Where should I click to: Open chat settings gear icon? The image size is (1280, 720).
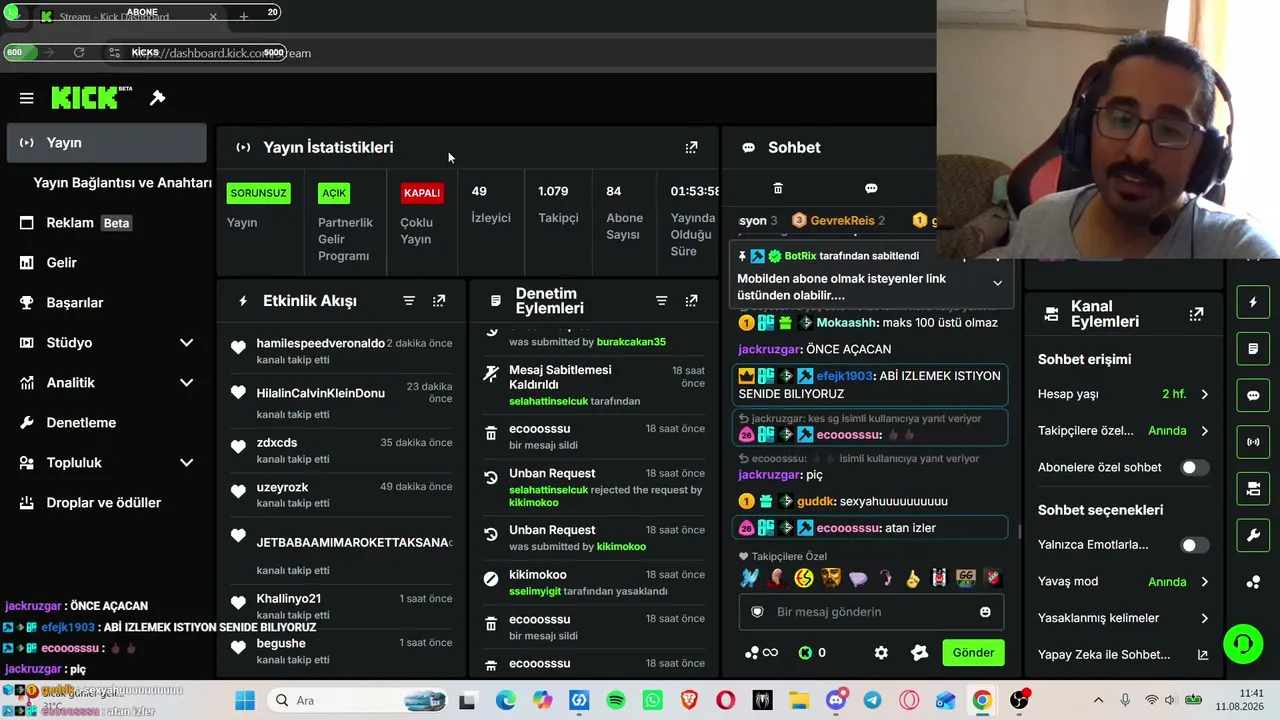click(x=881, y=653)
